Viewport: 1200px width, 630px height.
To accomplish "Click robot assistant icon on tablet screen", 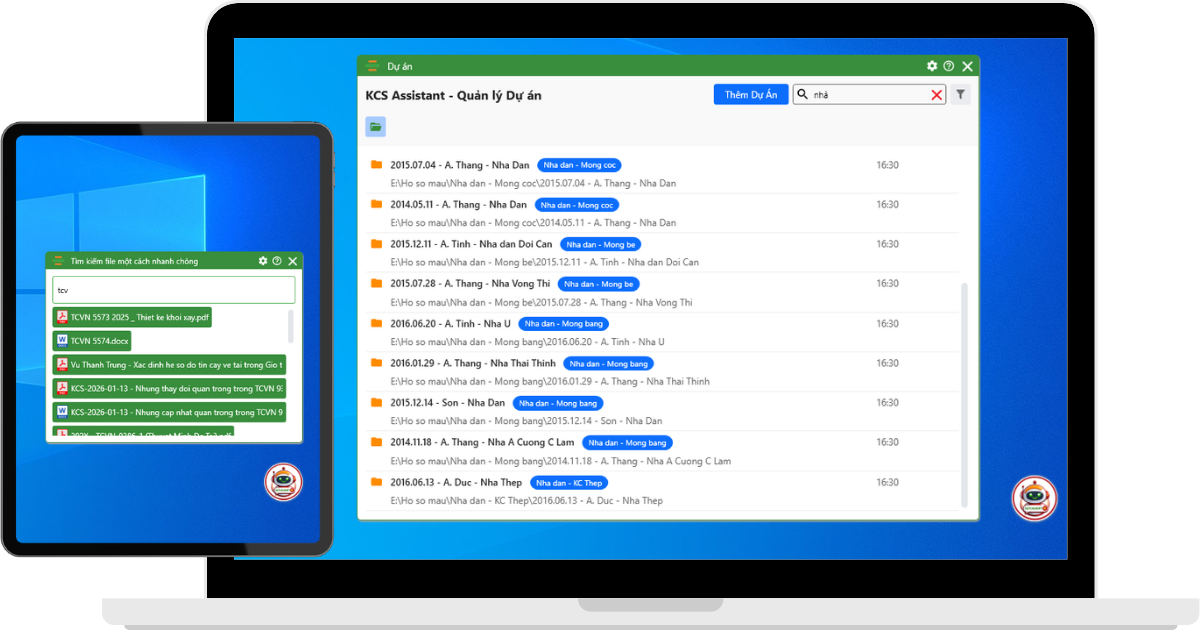I will tap(283, 482).
